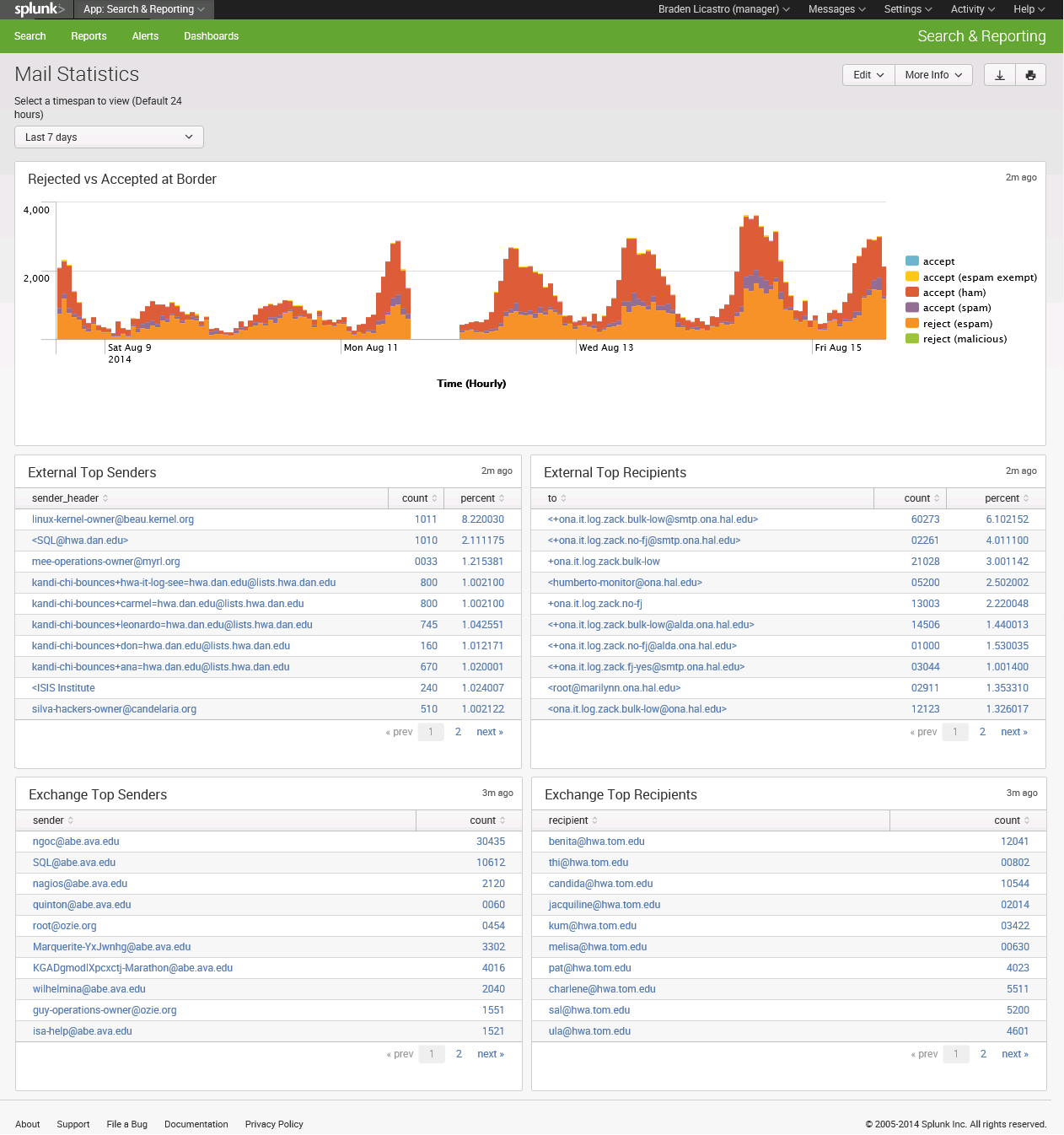Click silva-hackers-owner@candelaria.org sender
This screenshot has width=1064, height=1135.
pos(115,709)
